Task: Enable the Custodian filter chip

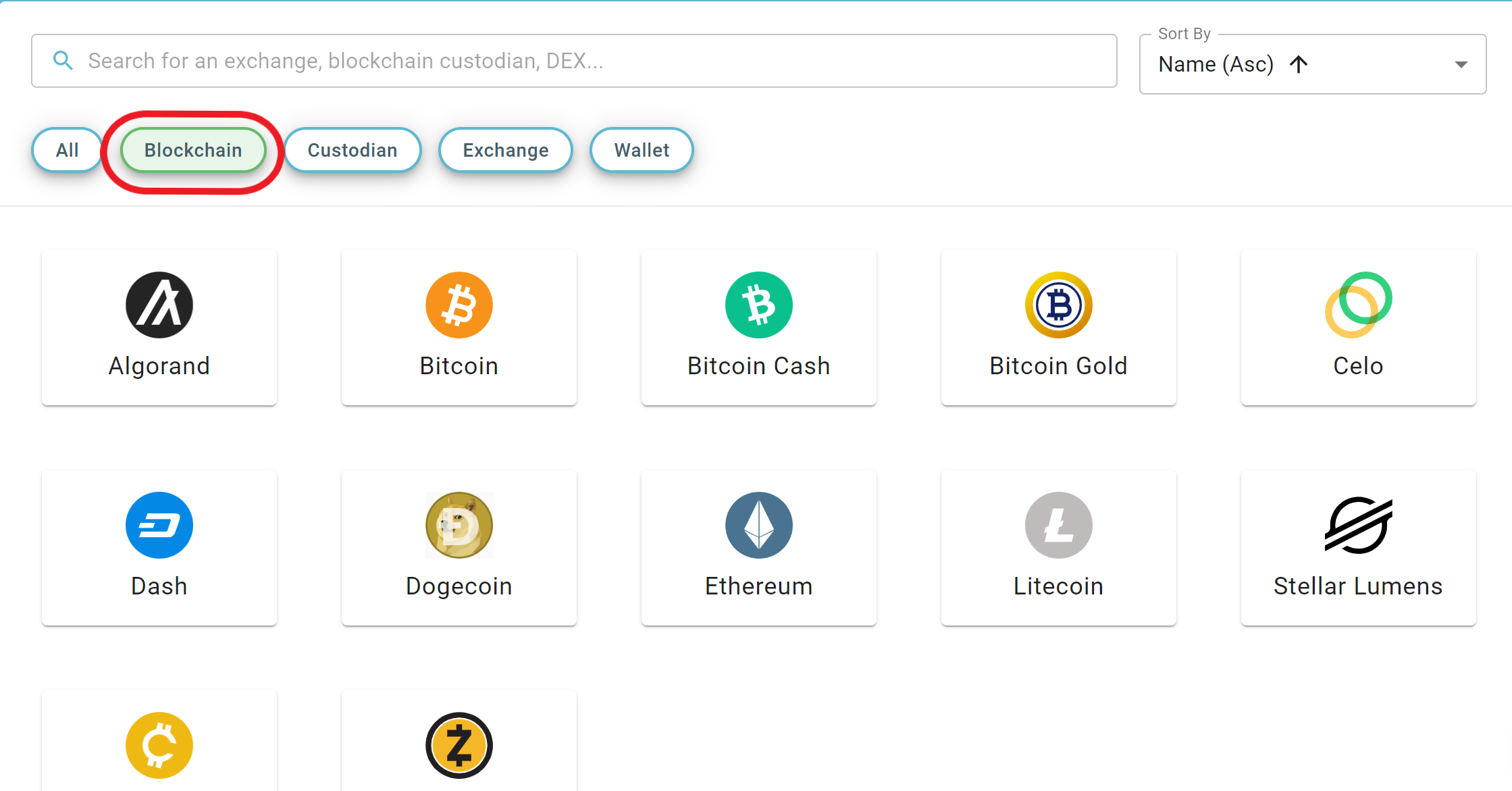Action: pos(353,150)
